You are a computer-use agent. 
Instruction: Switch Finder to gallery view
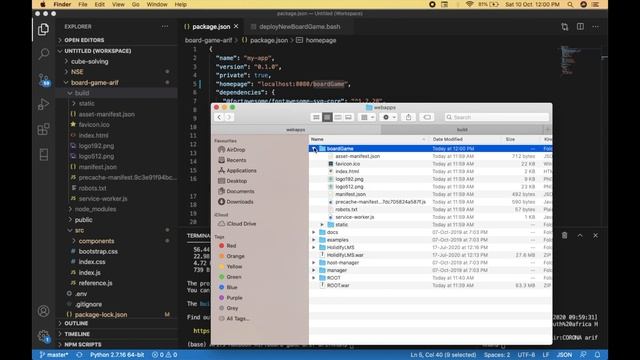348,117
